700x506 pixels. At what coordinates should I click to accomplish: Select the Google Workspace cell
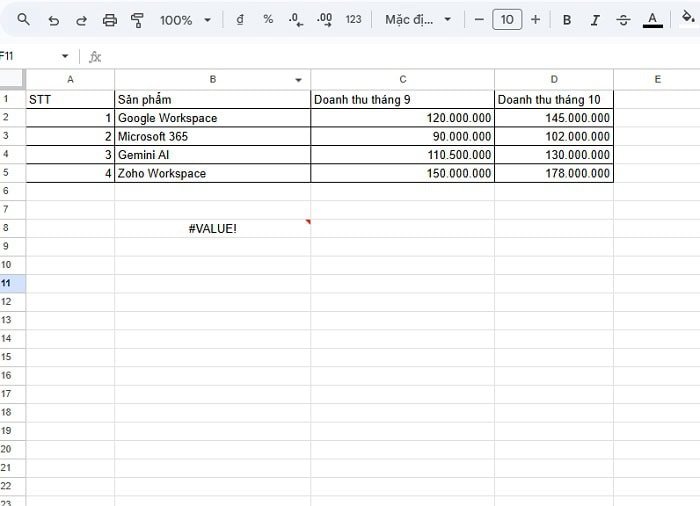tap(212, 118)
